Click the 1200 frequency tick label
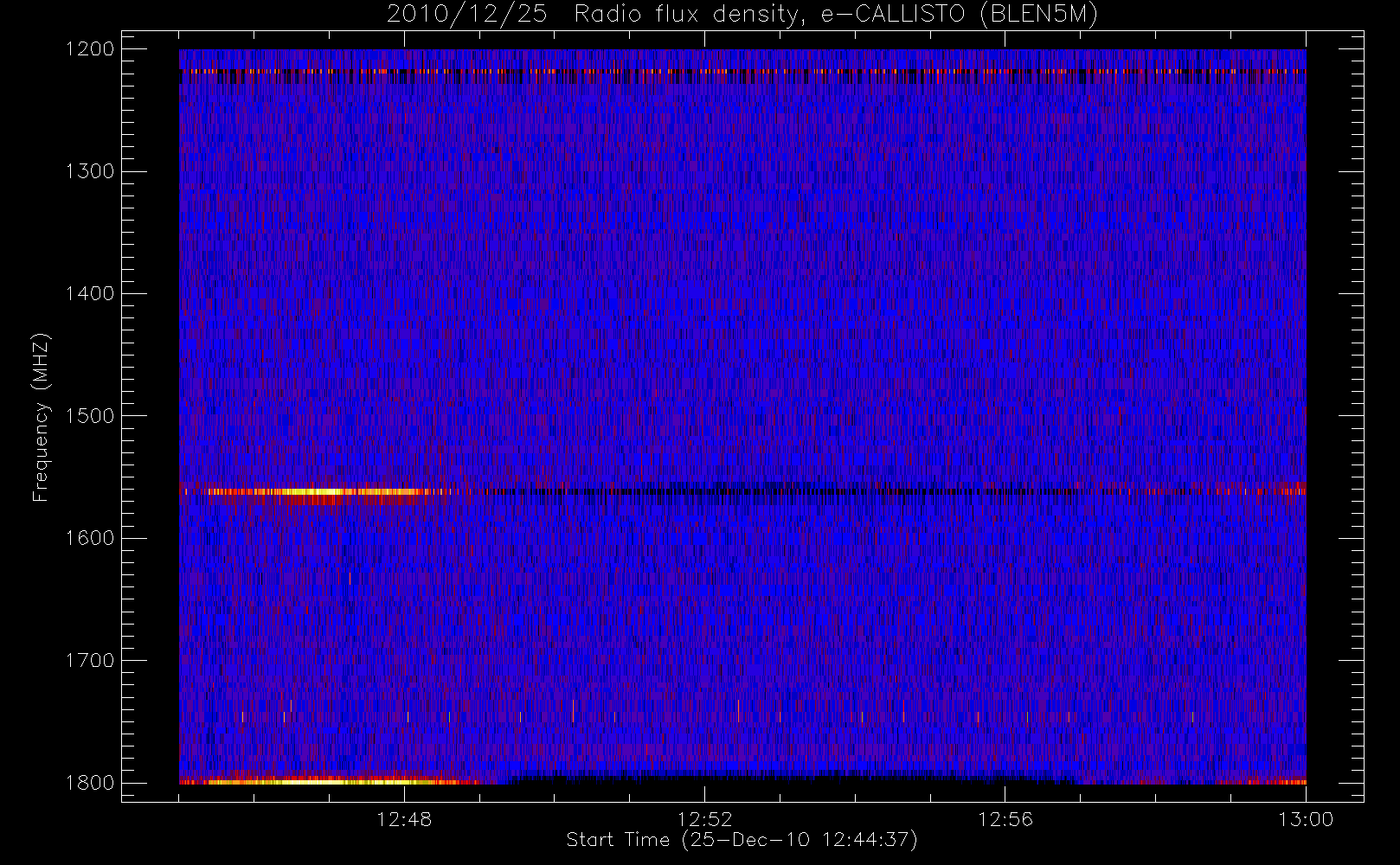Screen dimensions: 1400x865 [x=90, y=49]
